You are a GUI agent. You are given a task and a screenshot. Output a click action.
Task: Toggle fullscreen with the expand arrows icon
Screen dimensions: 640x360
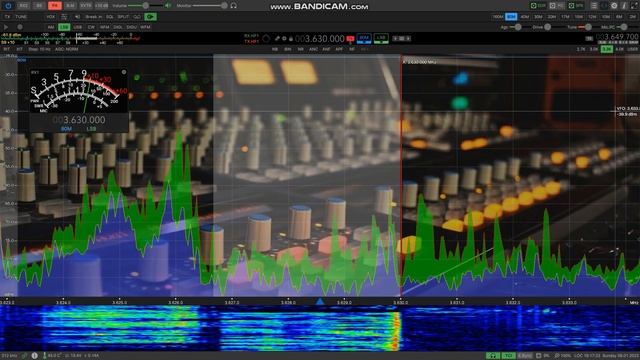[634, 6]
